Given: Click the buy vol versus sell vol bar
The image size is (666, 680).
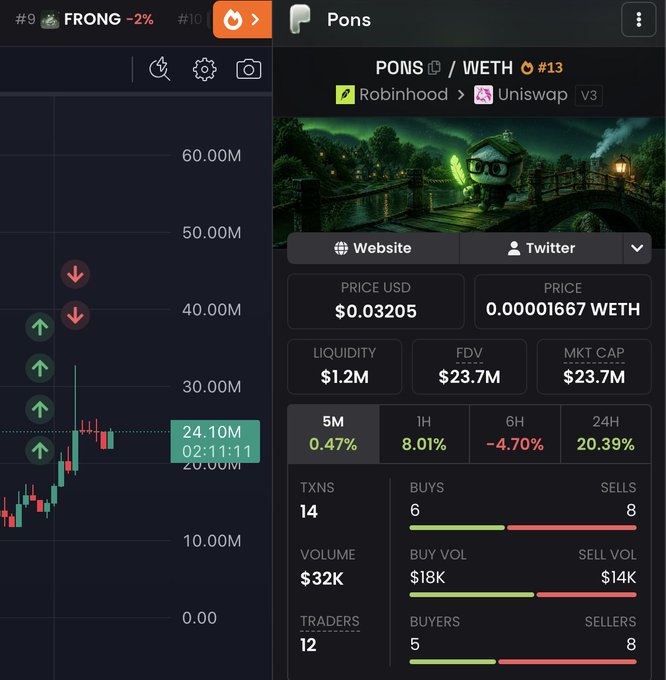Looking at the screenshot, I should 523,595.
